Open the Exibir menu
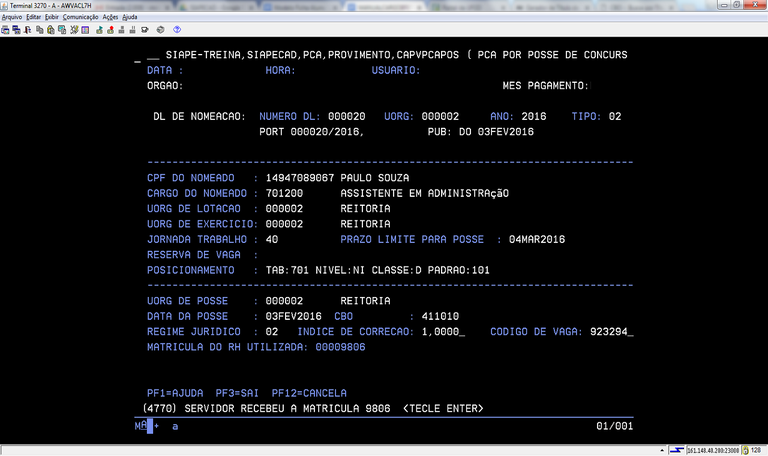Image resolution: width=768 pixels, height=456 pixels. coord(53,17)
